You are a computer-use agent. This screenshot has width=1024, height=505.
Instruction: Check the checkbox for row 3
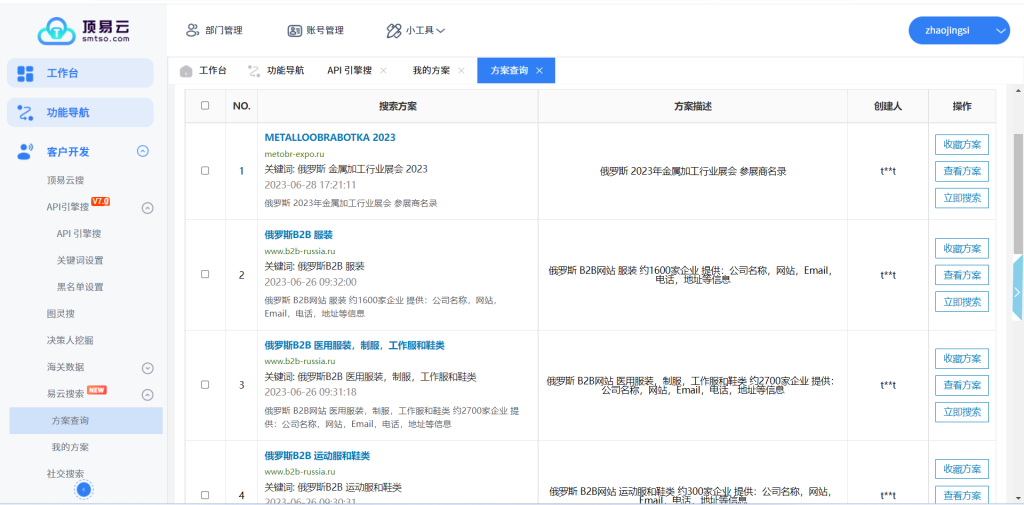(205, 385)
